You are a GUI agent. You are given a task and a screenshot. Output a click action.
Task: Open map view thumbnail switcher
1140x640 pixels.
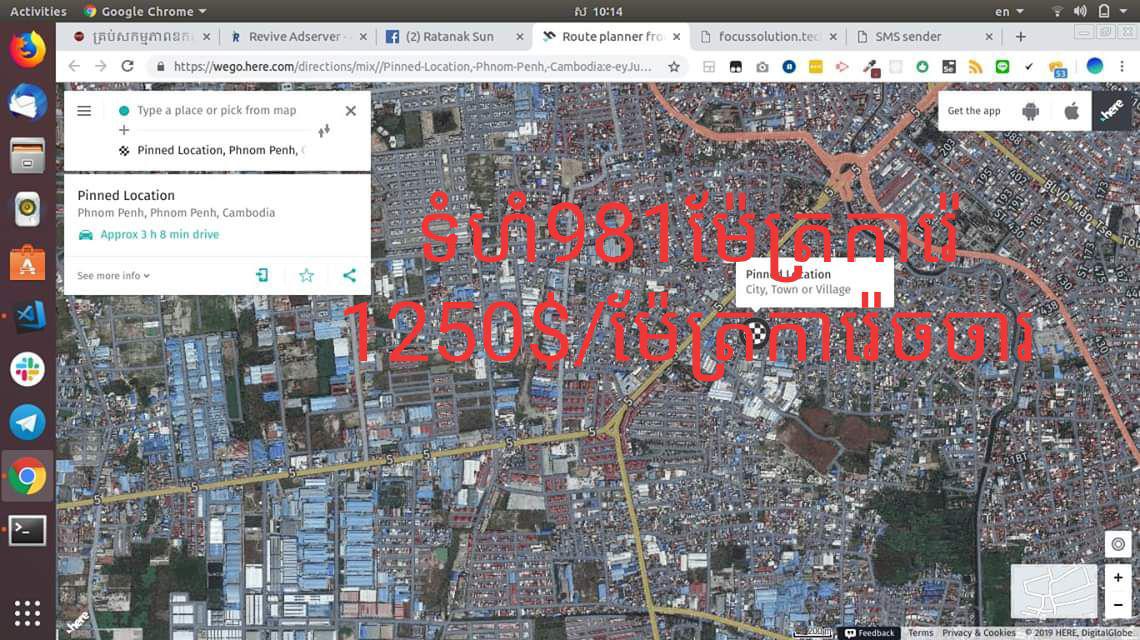point(1054,591)
